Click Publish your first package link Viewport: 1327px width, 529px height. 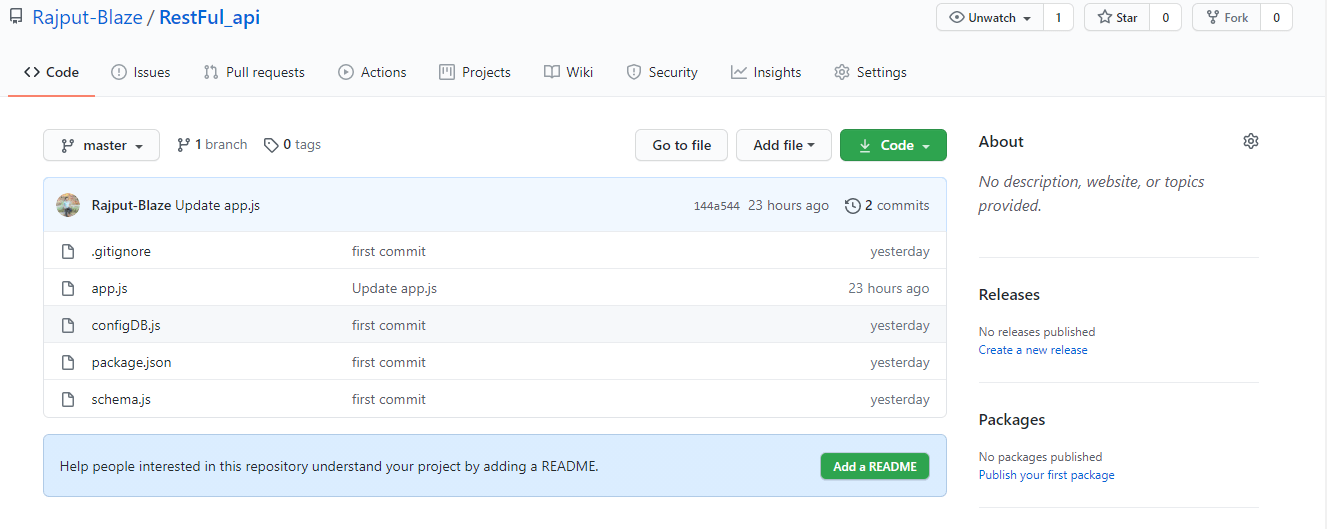coord(1046,475)
